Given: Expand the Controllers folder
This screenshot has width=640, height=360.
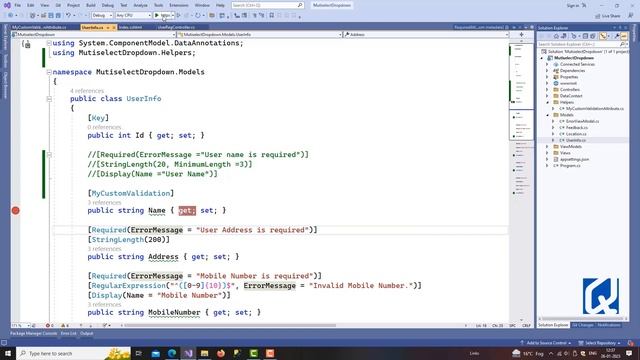Looking at the screenshot, I should (x=548, y=89).
